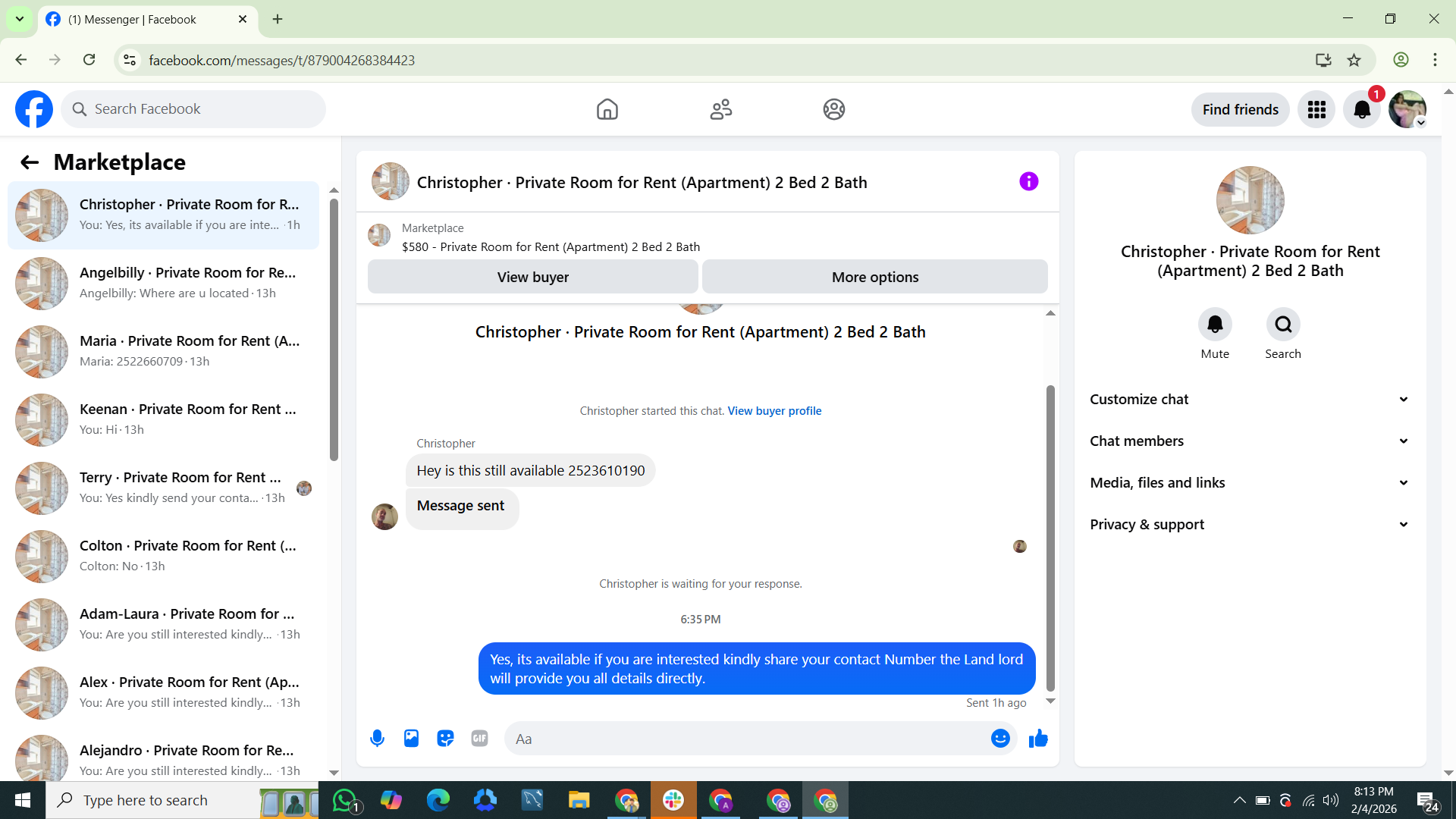Go to Facebook Home tab
The height and width of the screenshot is (819, 1456).
pyautogui.click(x=607, y=109)
